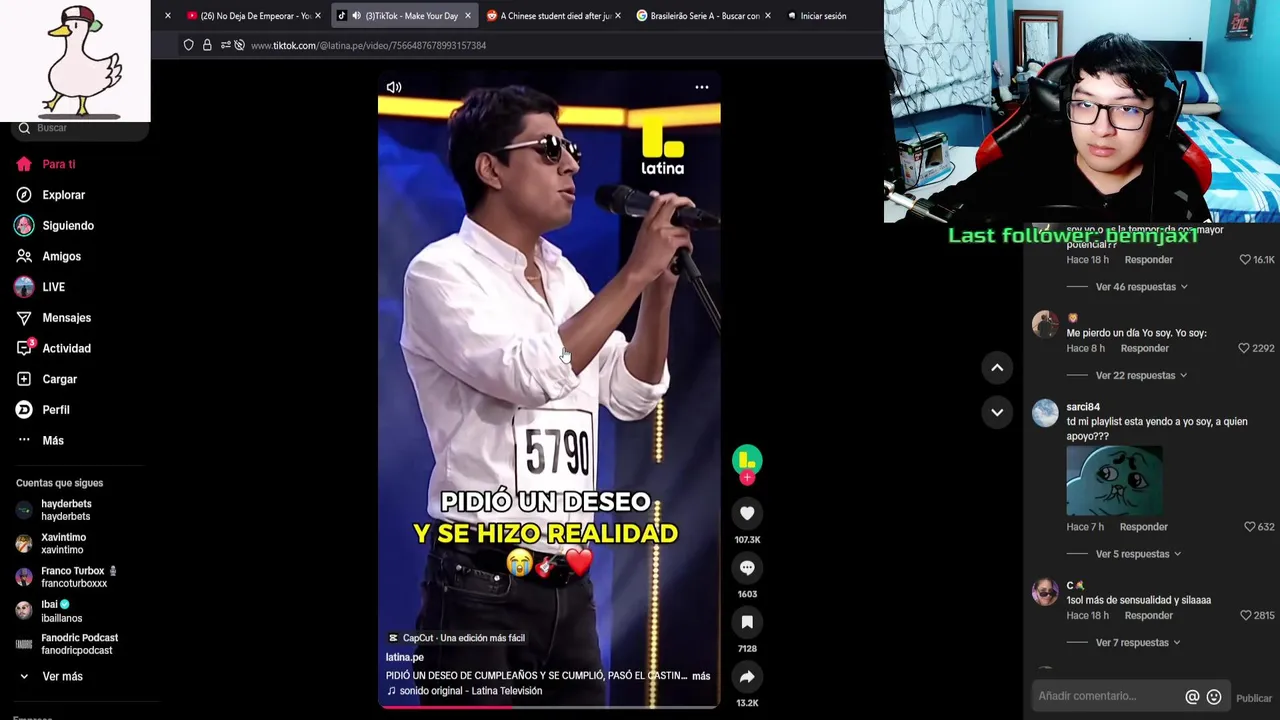Open the comments bubble icon
This screenshot has height=720, width=1280.
[747, 567]
